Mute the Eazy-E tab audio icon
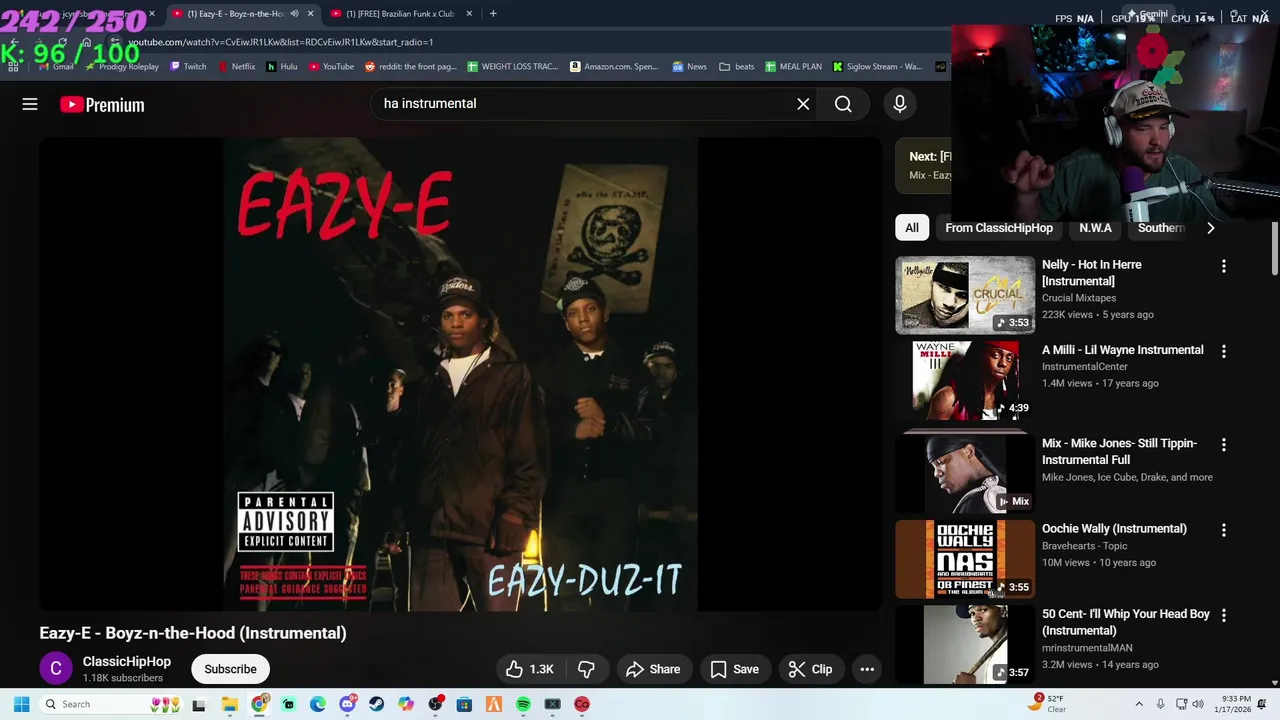1280x720 pixels. (294, 14)
